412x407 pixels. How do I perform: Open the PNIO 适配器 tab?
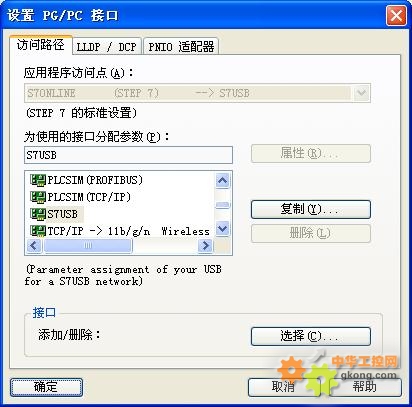pyautogui.click(x=181, y=46)
